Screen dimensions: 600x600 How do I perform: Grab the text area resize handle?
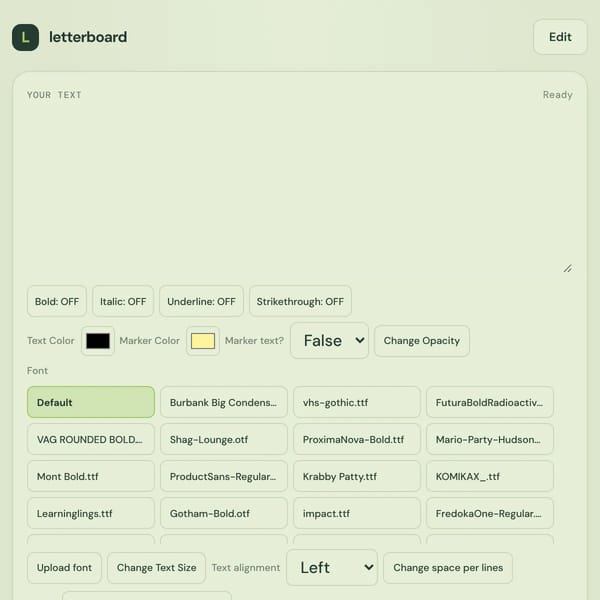(x=567, y=269)
